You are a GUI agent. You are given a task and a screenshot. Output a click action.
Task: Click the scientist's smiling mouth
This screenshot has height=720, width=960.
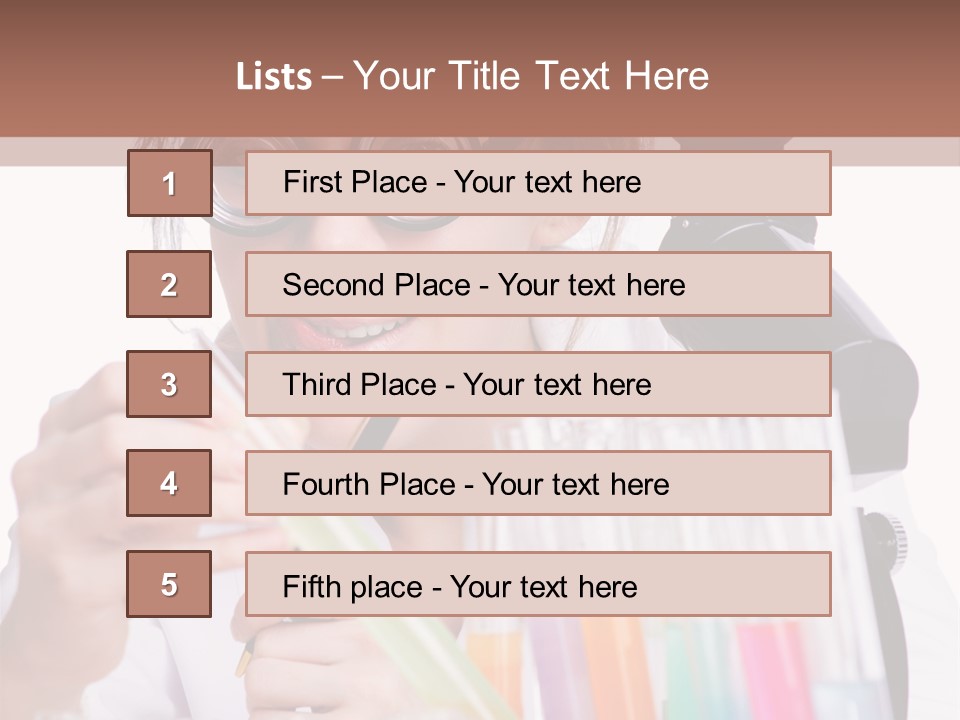(375, 328)
